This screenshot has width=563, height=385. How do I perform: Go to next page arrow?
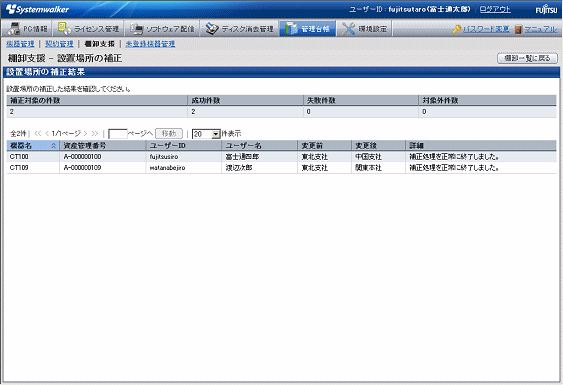click(85, 134)
